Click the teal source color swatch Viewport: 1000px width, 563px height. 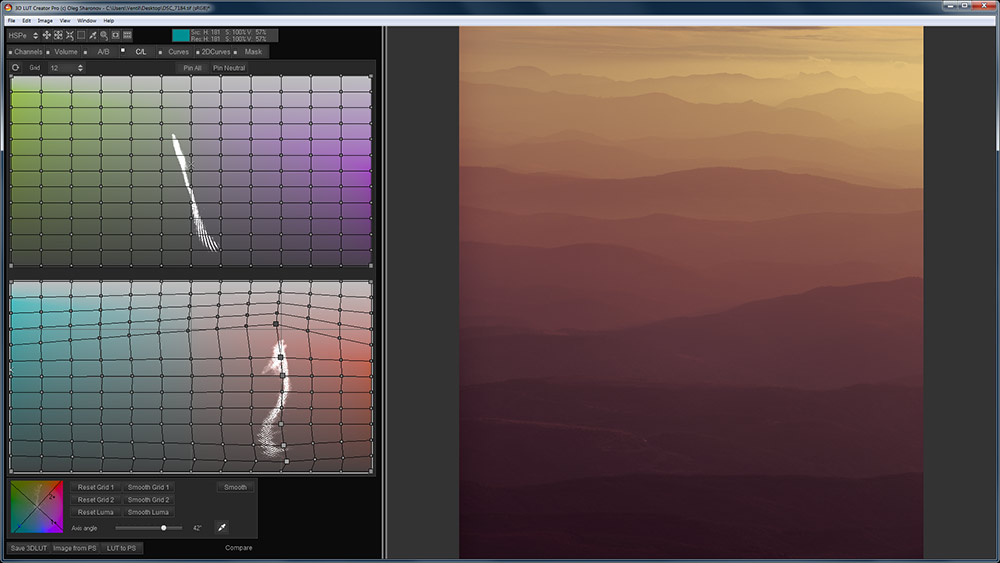tap(180, 35)
